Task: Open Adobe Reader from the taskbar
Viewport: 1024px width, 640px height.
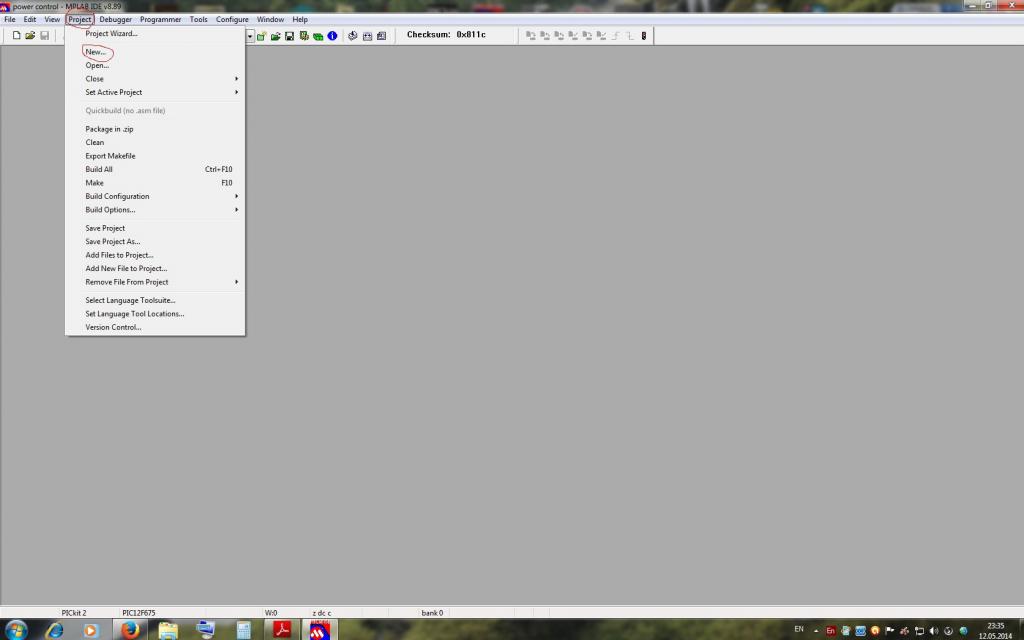Action: click(x=283, y=629)
